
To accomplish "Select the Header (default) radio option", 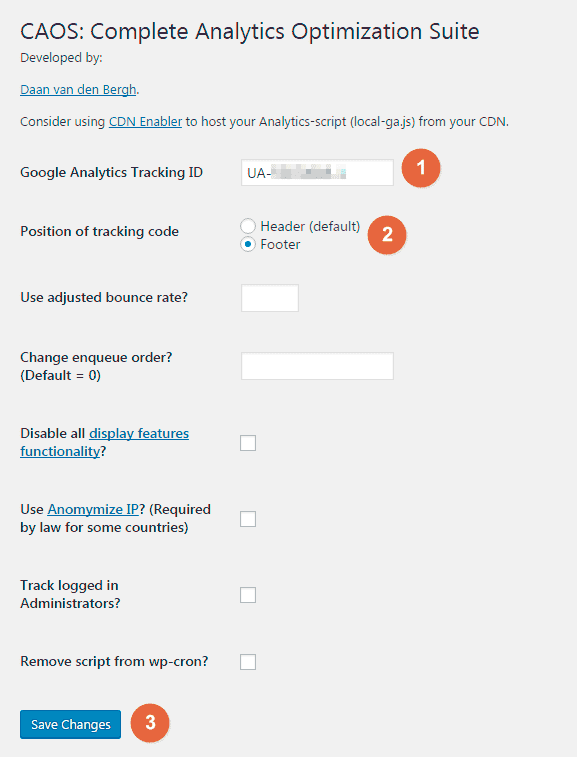I will point(248,226).
